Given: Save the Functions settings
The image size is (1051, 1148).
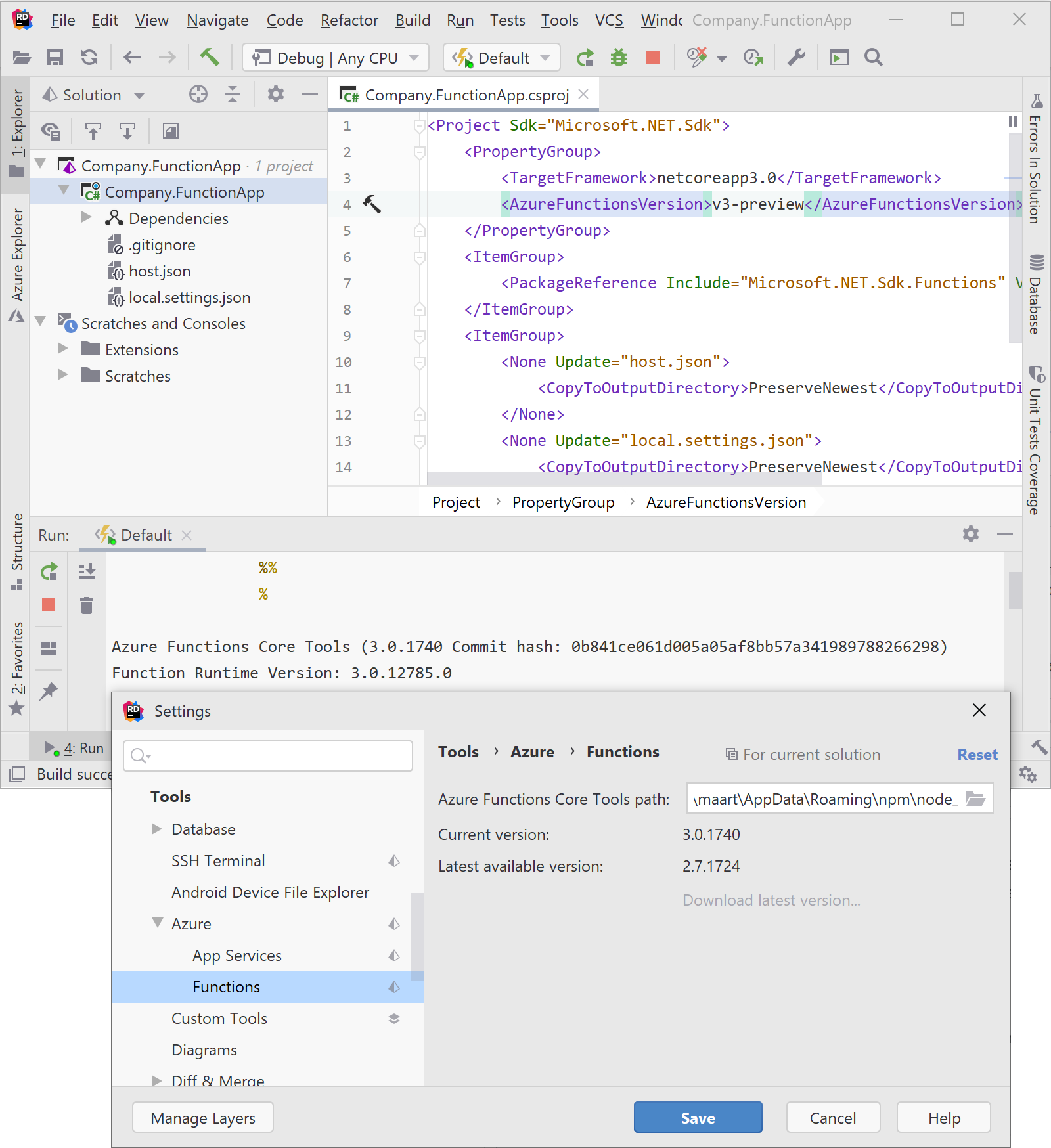Looking at the screenshot, I should [698, 1117].
